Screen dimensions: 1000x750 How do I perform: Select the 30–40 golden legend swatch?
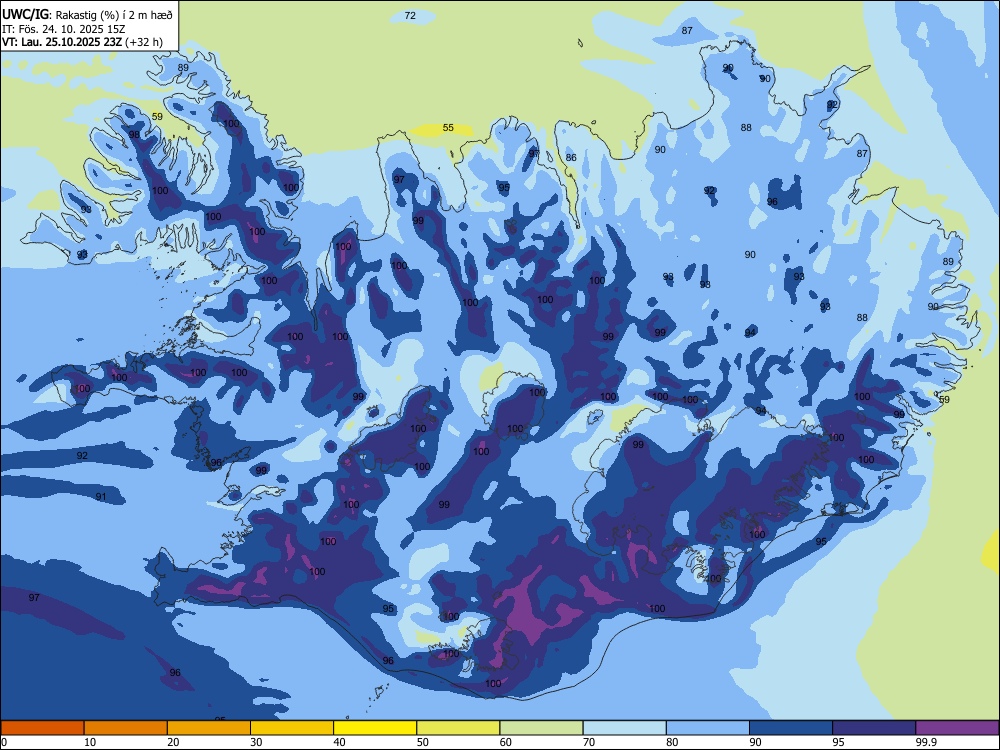(x=292, y=728)
